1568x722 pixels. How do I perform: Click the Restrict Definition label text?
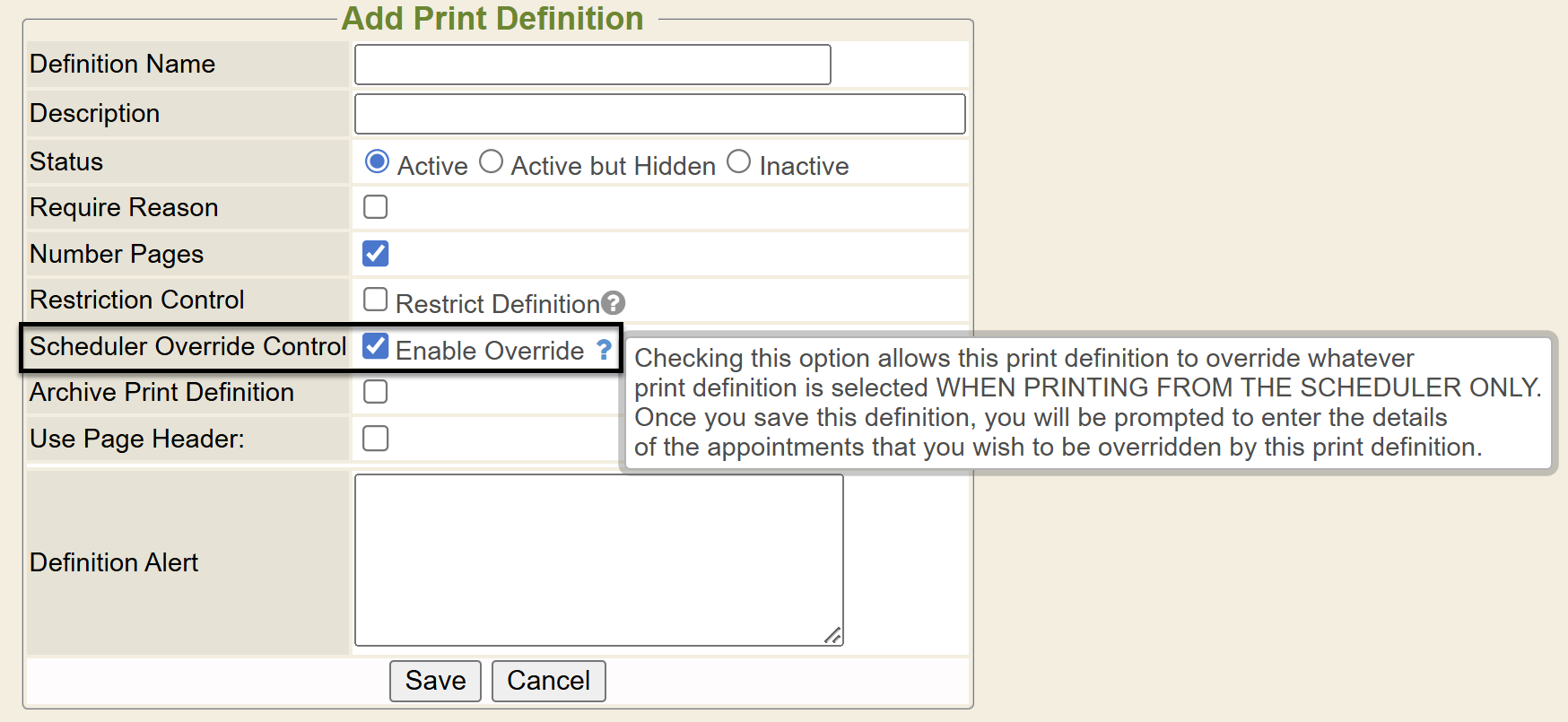tap(497, 304)
